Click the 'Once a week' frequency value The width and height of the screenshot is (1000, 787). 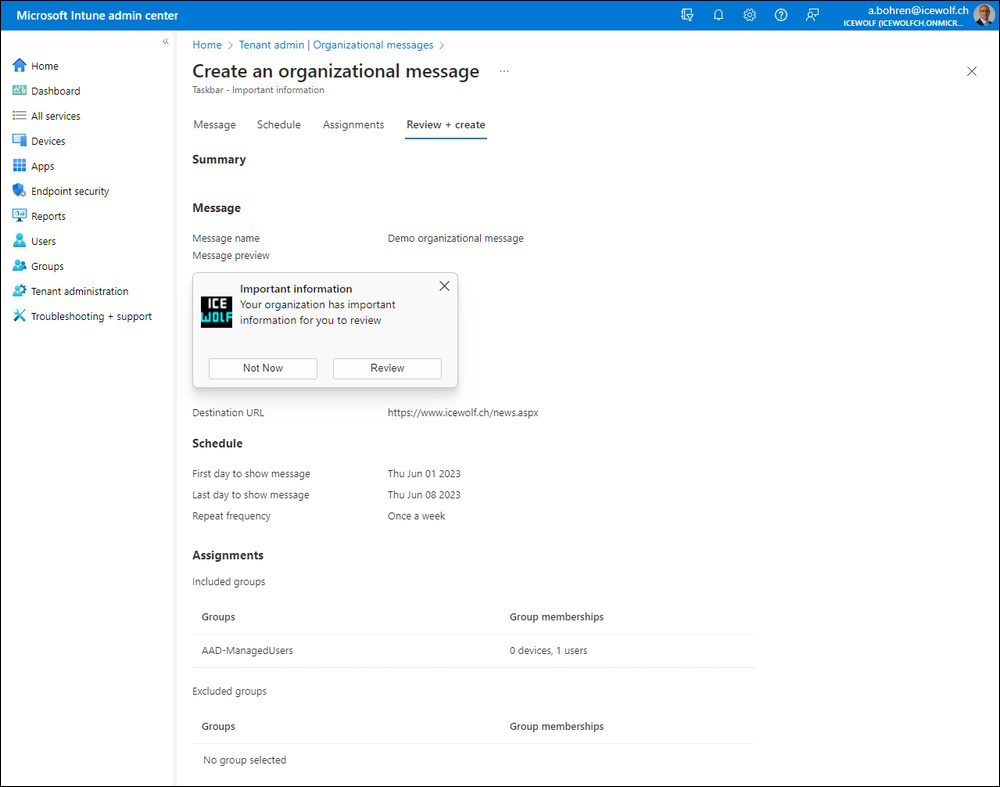416,516
